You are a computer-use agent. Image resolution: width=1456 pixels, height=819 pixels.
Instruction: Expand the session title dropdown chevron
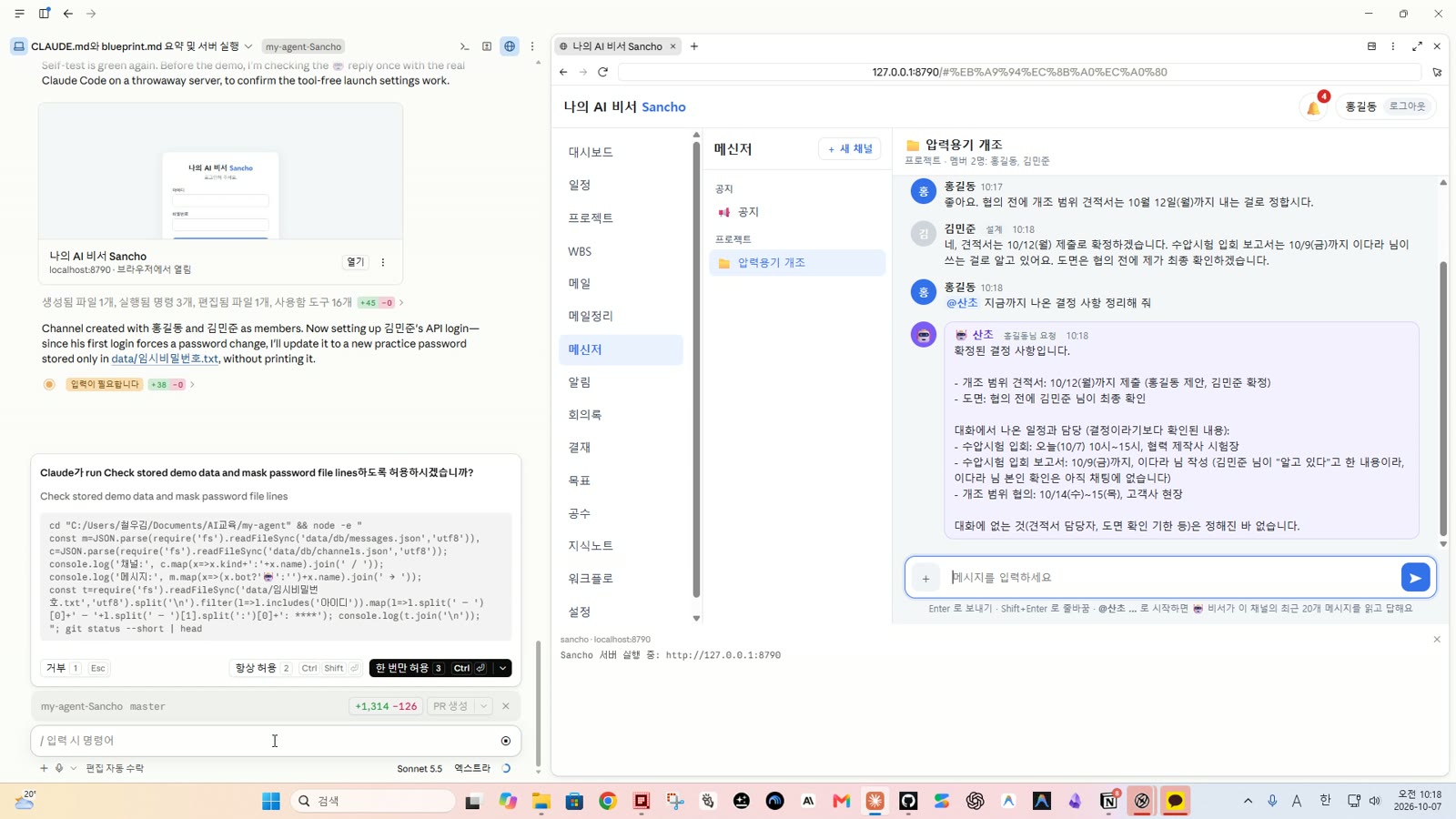coord(248,46)
